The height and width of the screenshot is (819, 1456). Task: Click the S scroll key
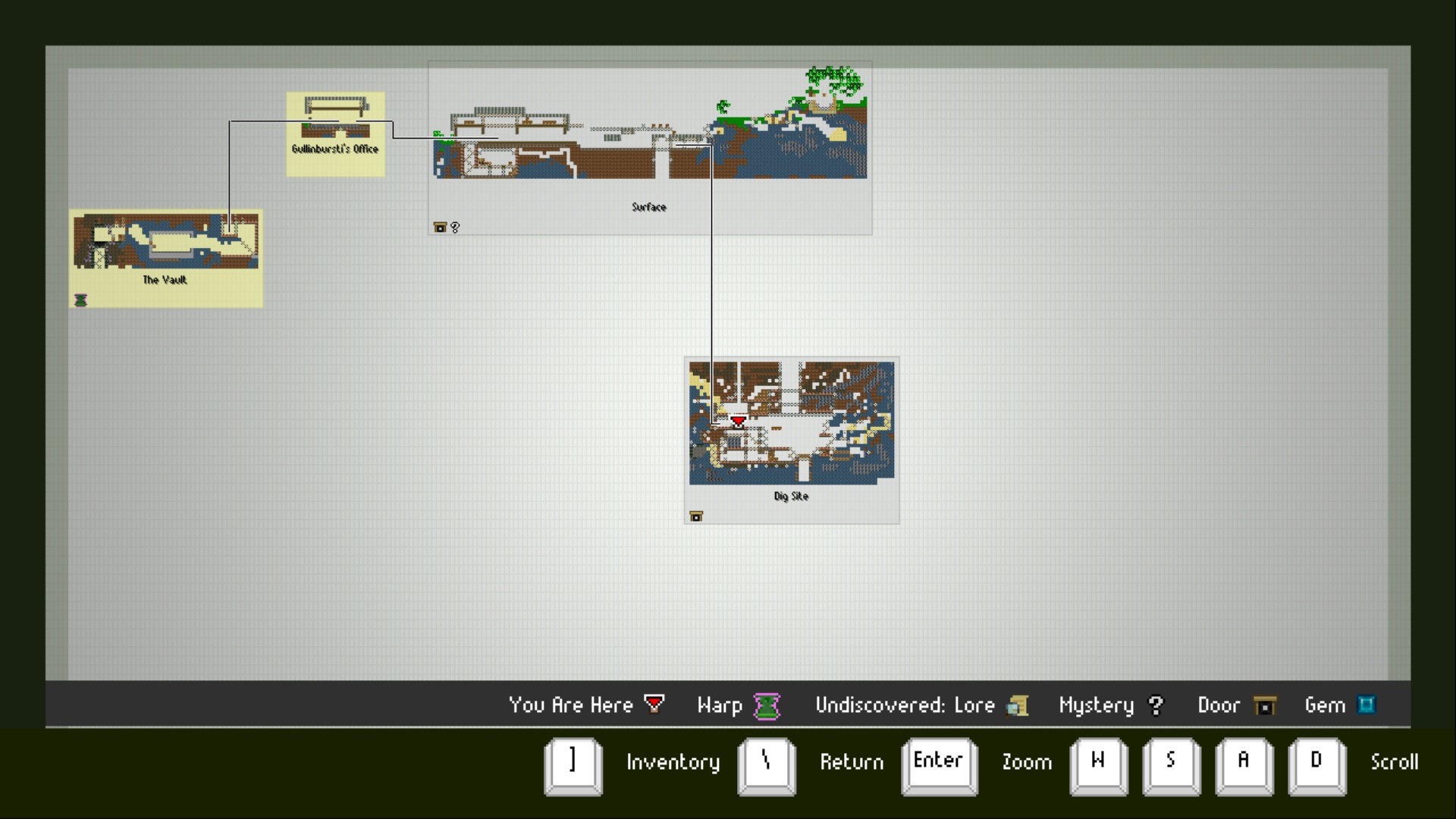pyautogui.click(x=1171, y=764)
